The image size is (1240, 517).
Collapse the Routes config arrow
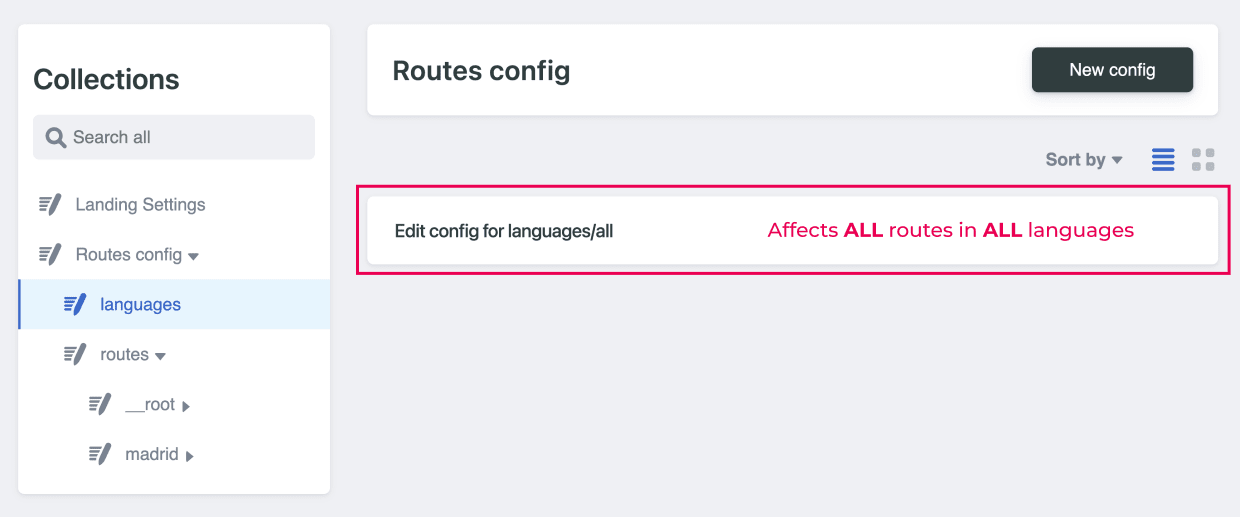point(193,257)
